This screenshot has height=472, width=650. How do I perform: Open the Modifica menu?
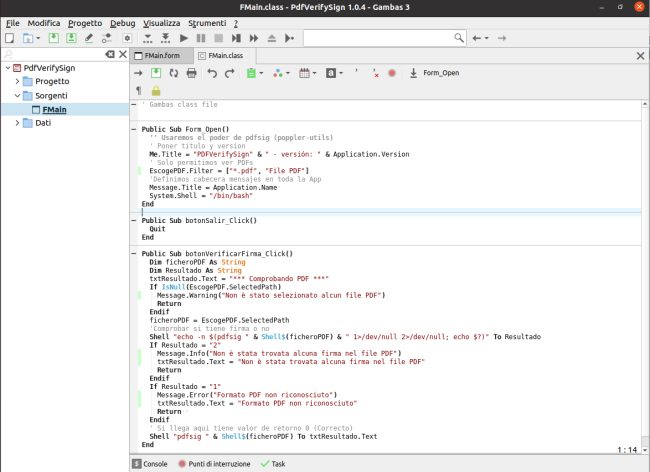click(44, 23)
